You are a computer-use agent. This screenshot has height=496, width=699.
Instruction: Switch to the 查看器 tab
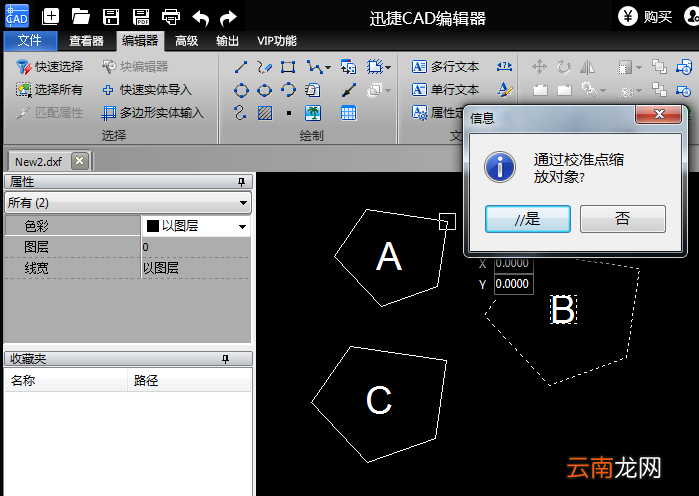(86, 41)
